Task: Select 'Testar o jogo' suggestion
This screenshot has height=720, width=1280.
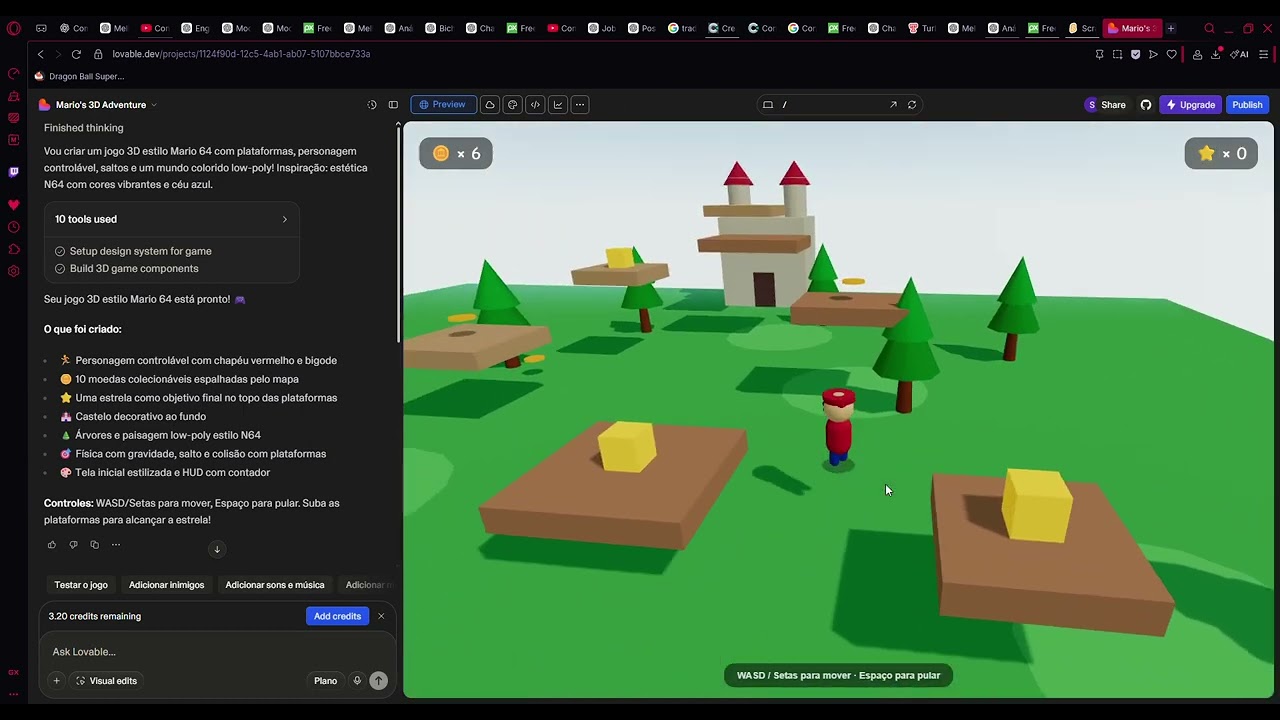Action: (x=81, y=585)
